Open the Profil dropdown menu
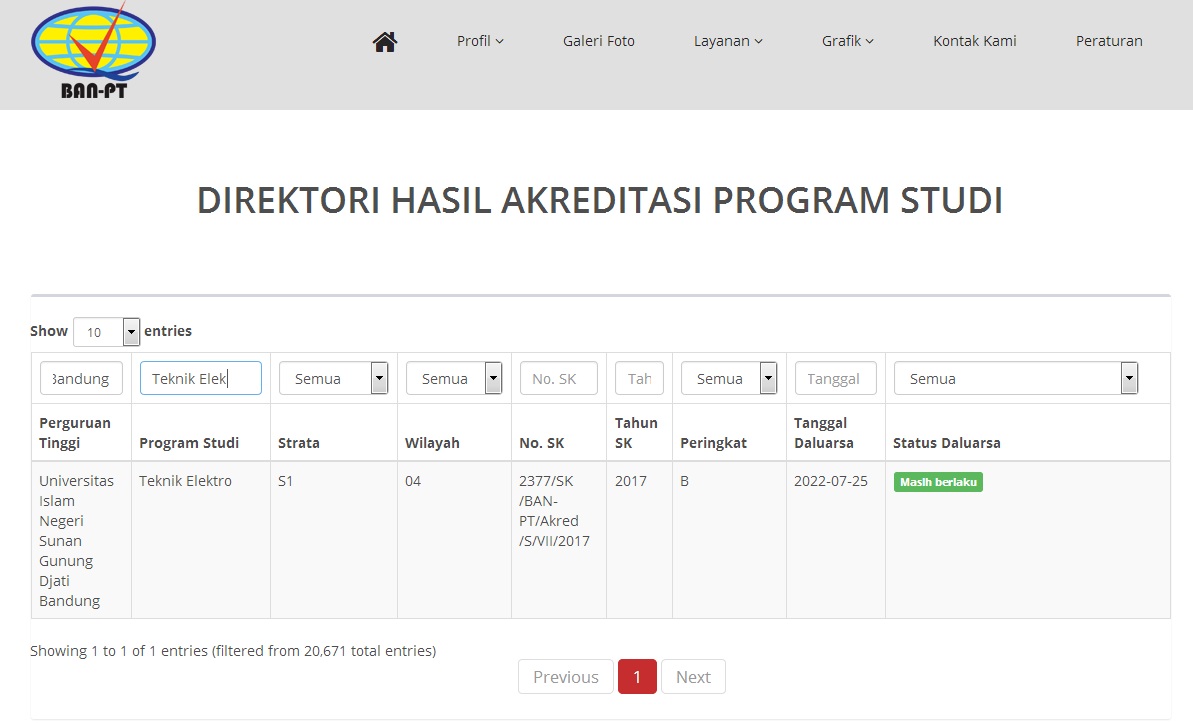The width and height of the screenshot is (1193, 723). pos(480,41)
